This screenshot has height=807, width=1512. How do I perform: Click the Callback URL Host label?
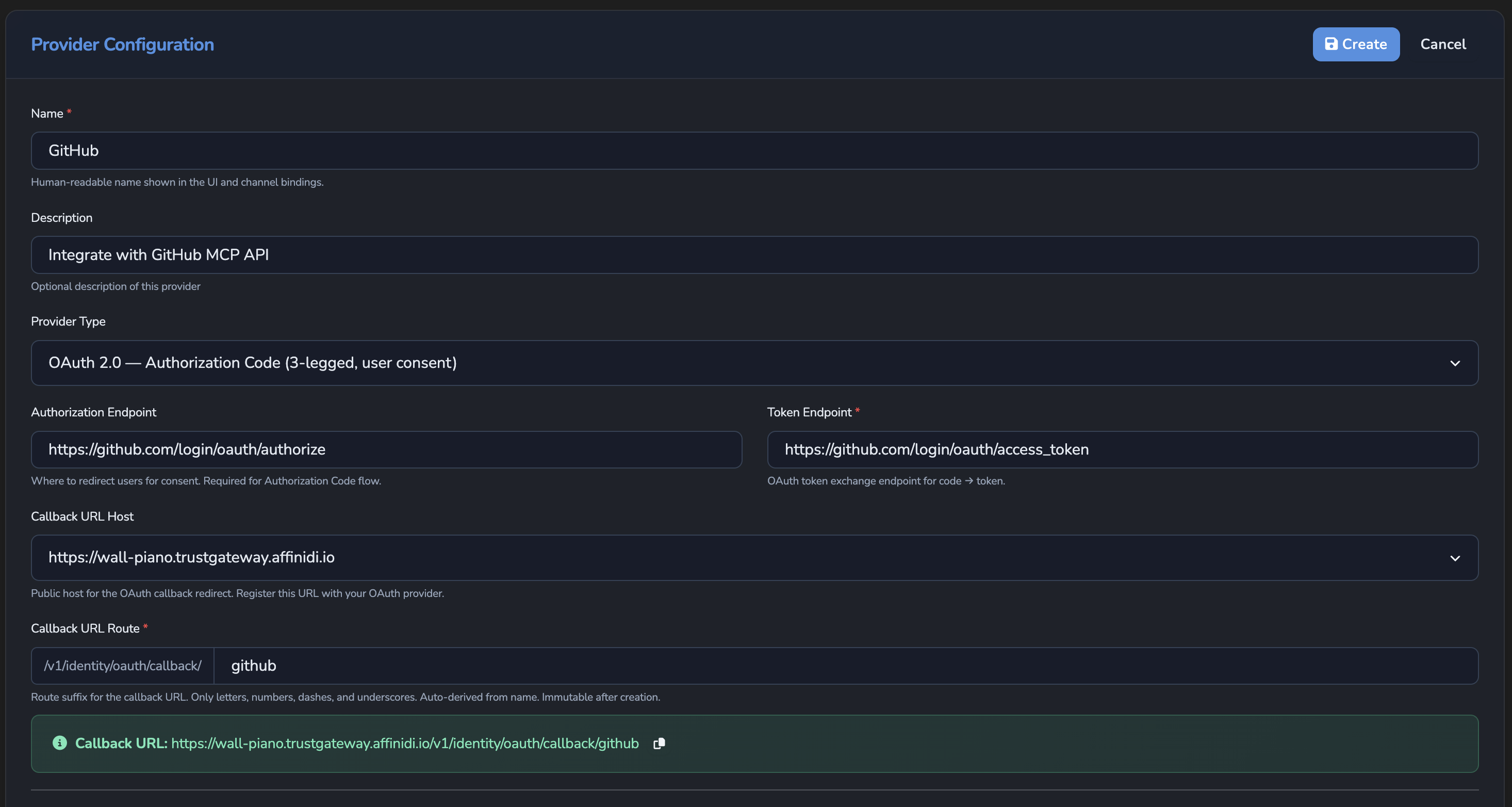click(82, 517)
